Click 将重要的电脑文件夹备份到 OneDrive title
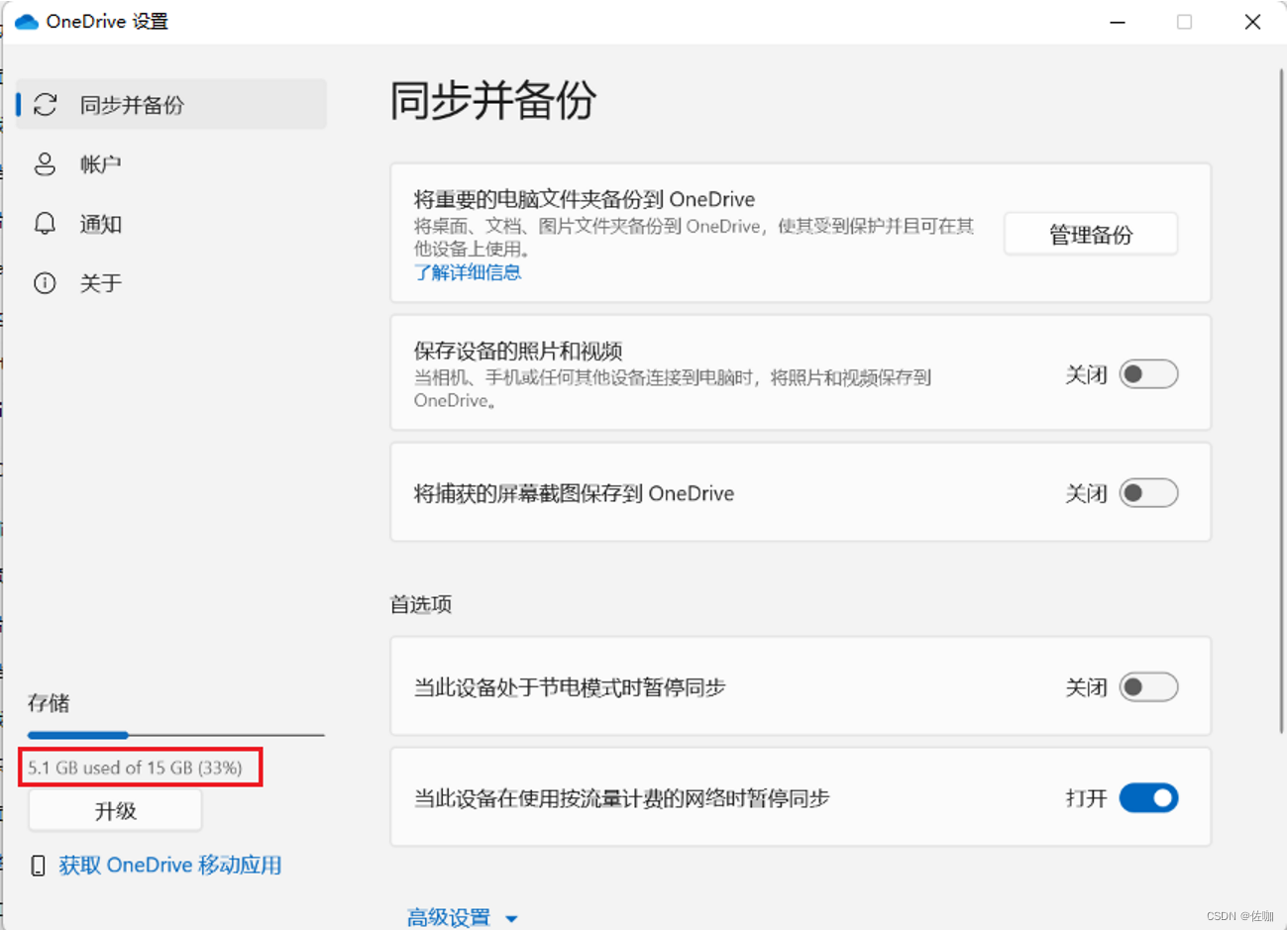 585,199
